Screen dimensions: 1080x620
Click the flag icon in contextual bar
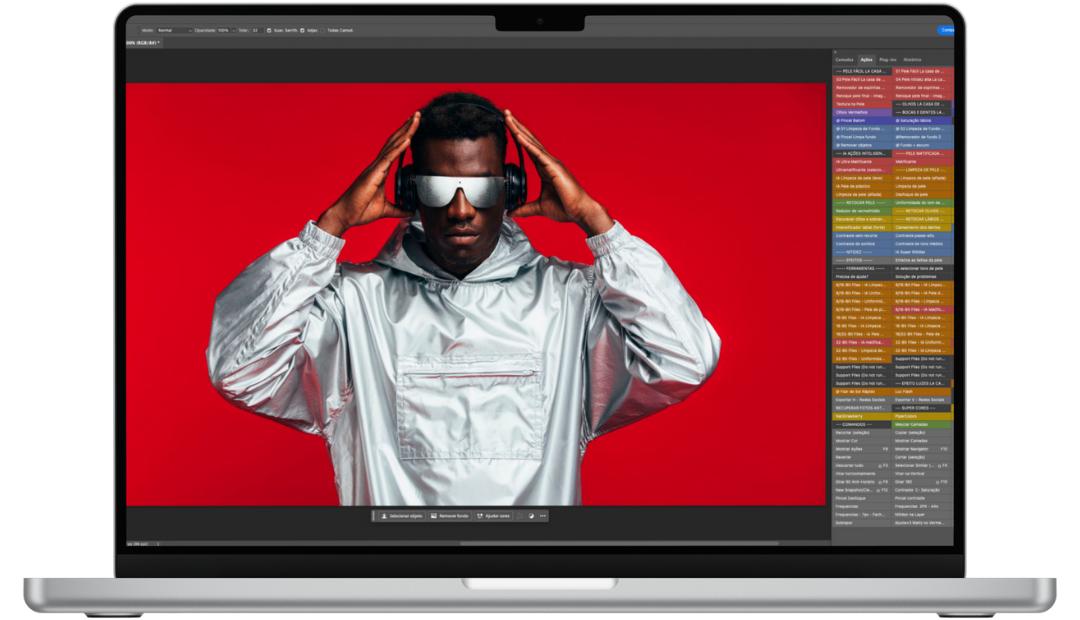pyautogui.click(x=520, y=516)
